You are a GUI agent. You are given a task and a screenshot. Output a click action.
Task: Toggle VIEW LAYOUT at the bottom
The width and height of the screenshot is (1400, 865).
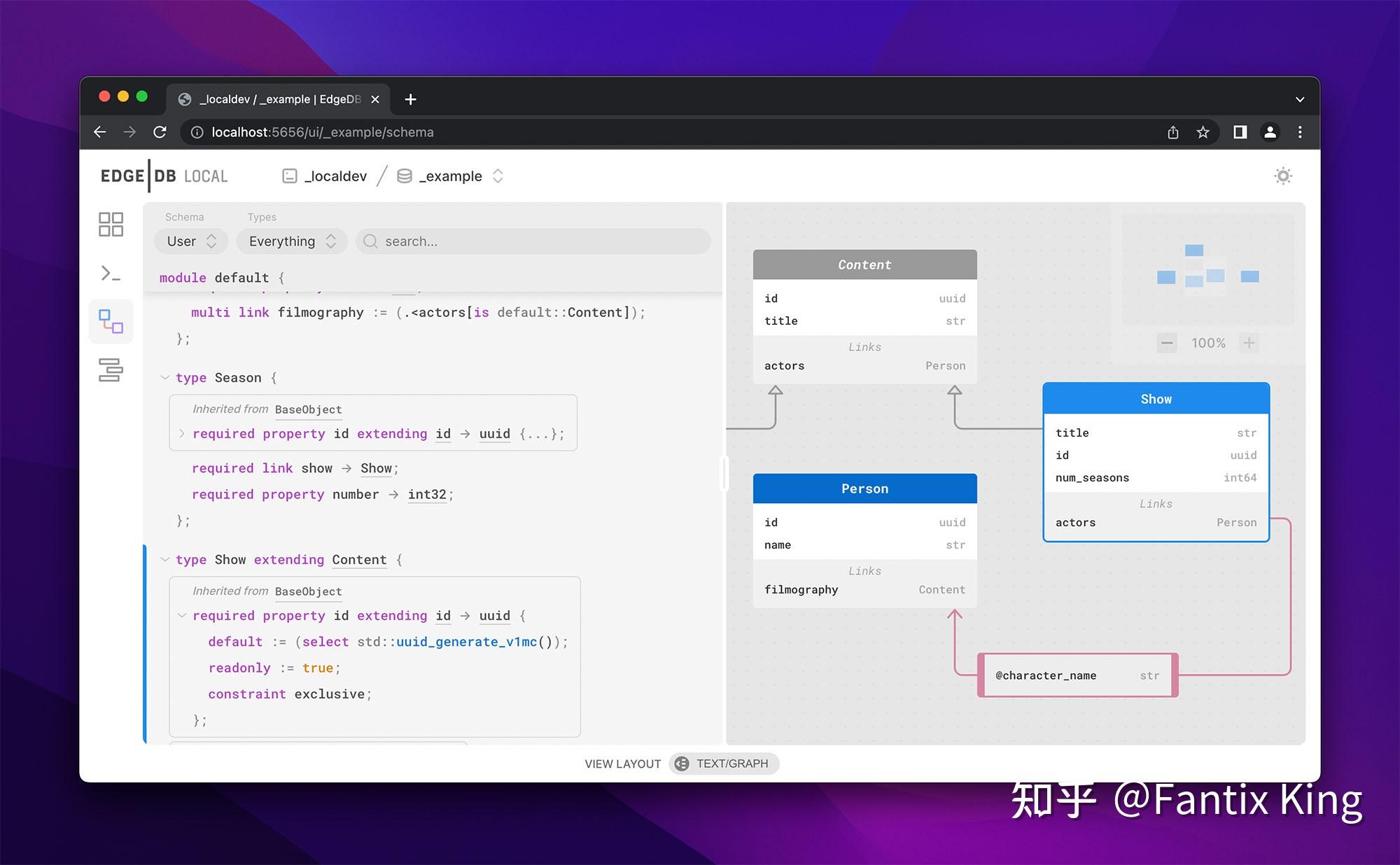(622, 764)
